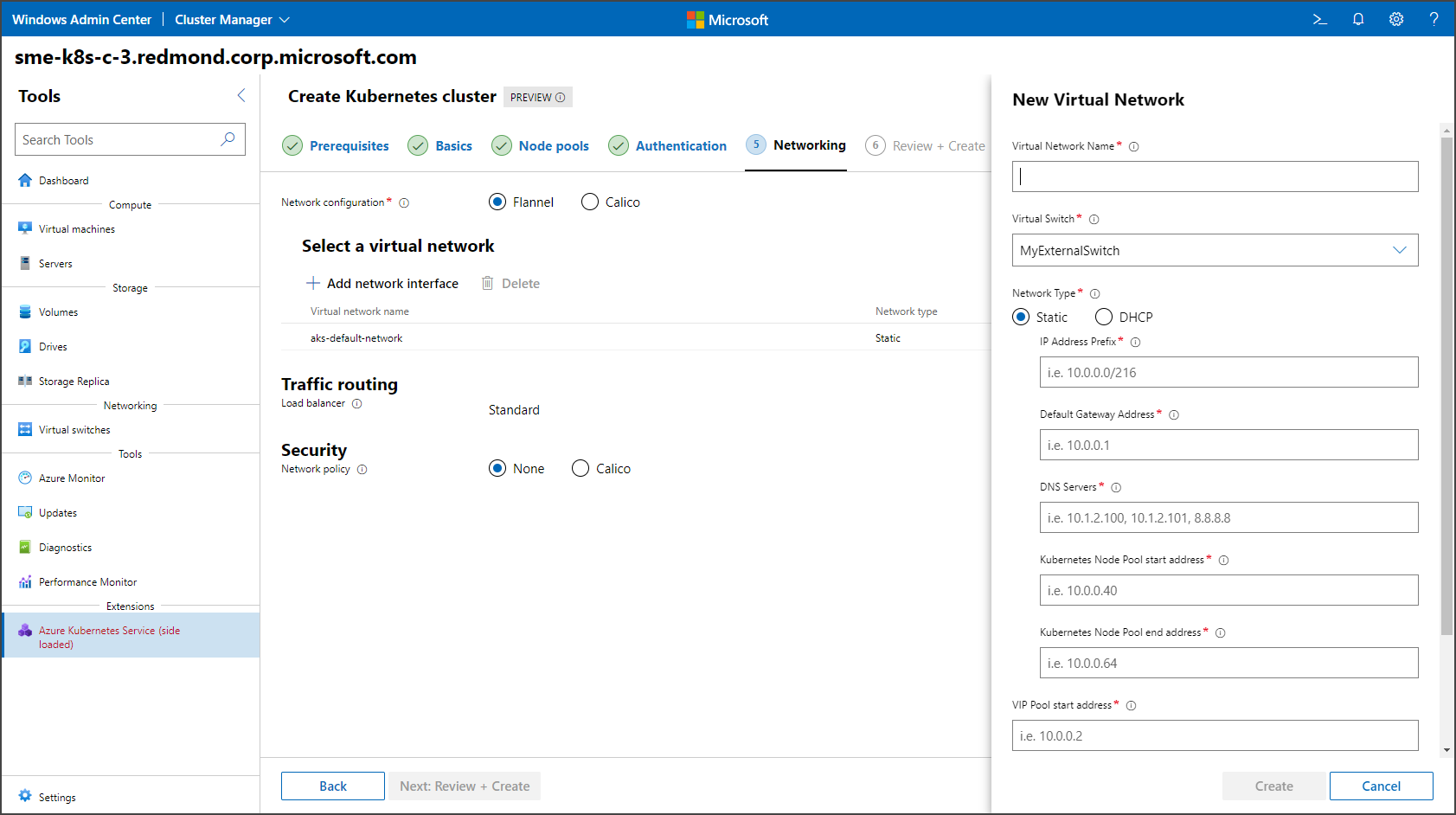Open the PowerShell console from the top bar
1456x815 pixels.
pyautogui.click(x=1318, y=19)
